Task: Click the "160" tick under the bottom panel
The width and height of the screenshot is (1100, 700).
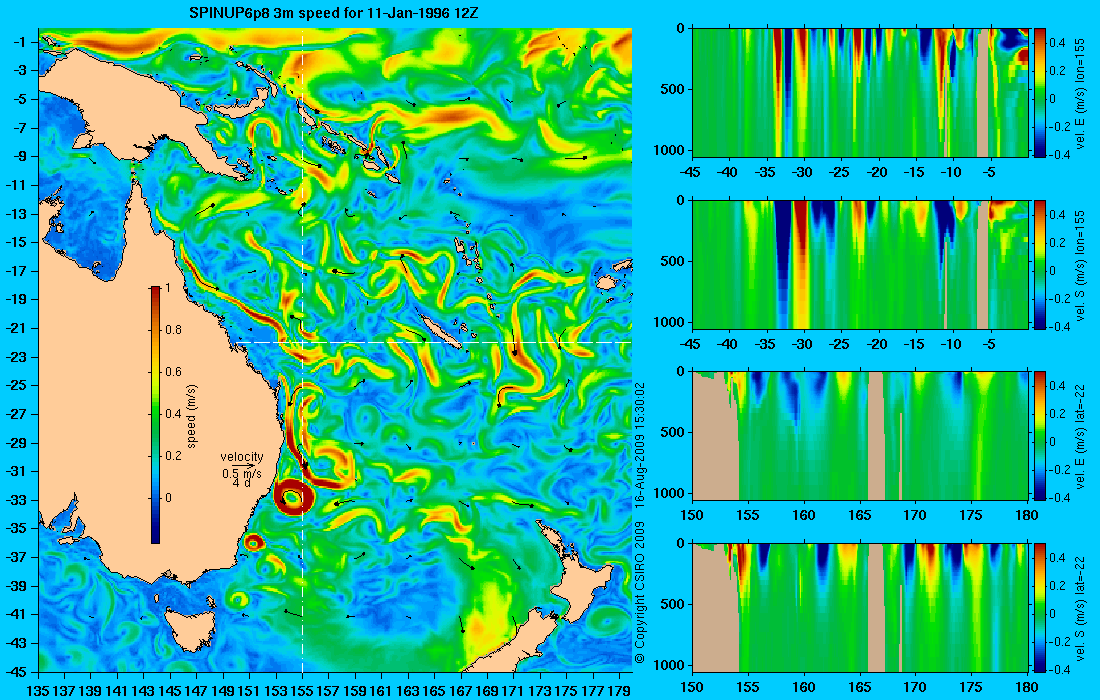Action: [804, 687]
